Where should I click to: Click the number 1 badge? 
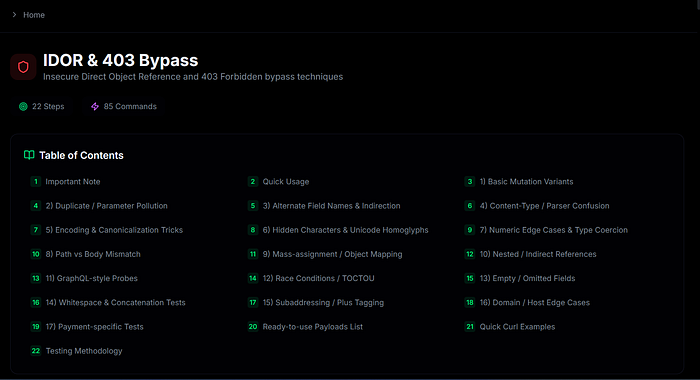(x=36, y=182)
